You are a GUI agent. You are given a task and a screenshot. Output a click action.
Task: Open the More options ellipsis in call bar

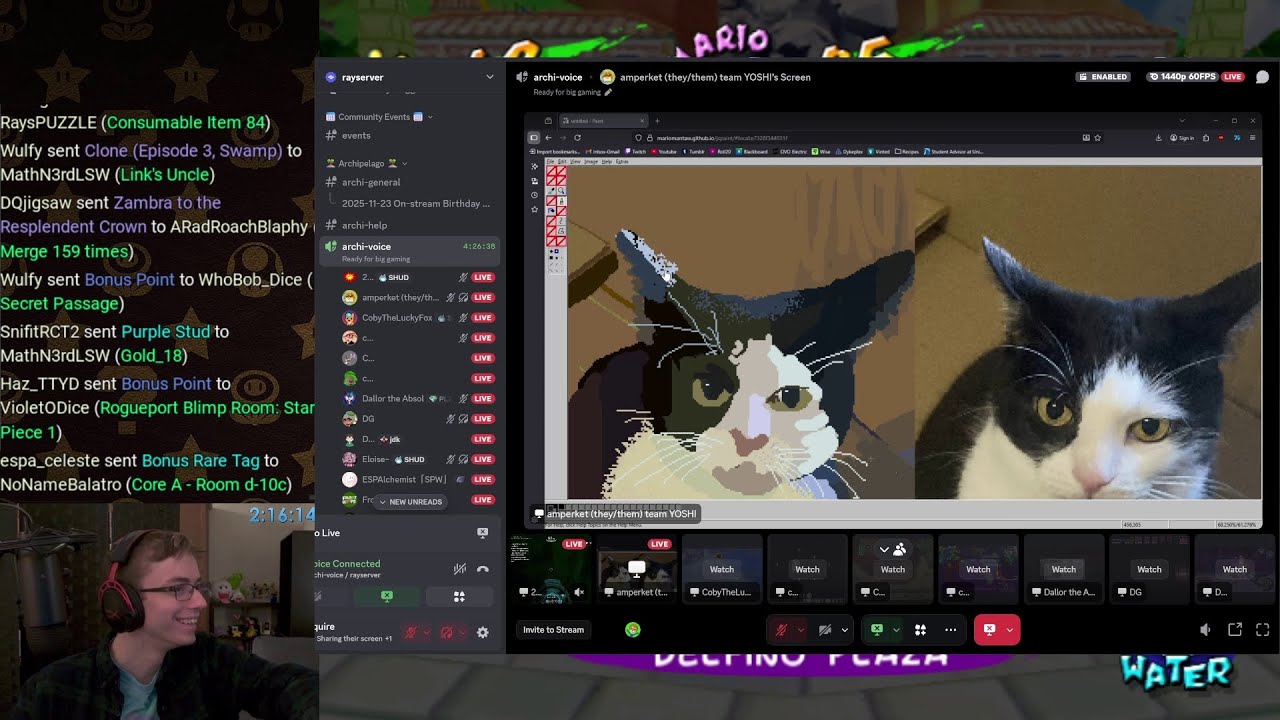pos(951,630)
